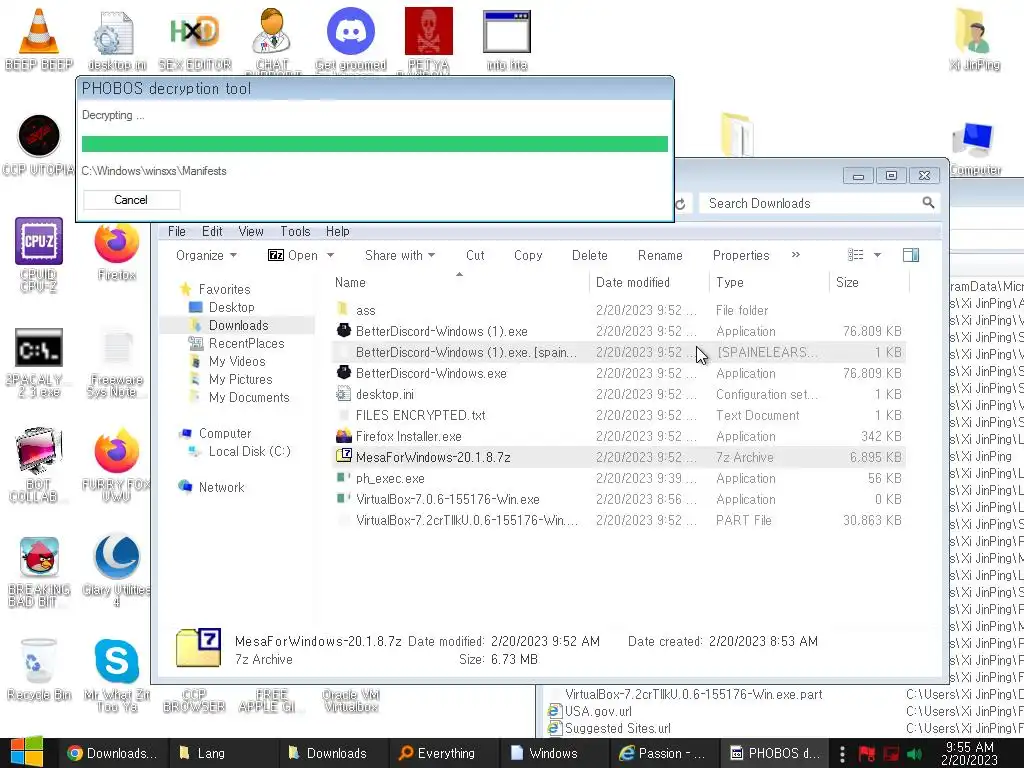
Task: Click Properties in Explorer toolbar
Action: (x=741, y=255)
